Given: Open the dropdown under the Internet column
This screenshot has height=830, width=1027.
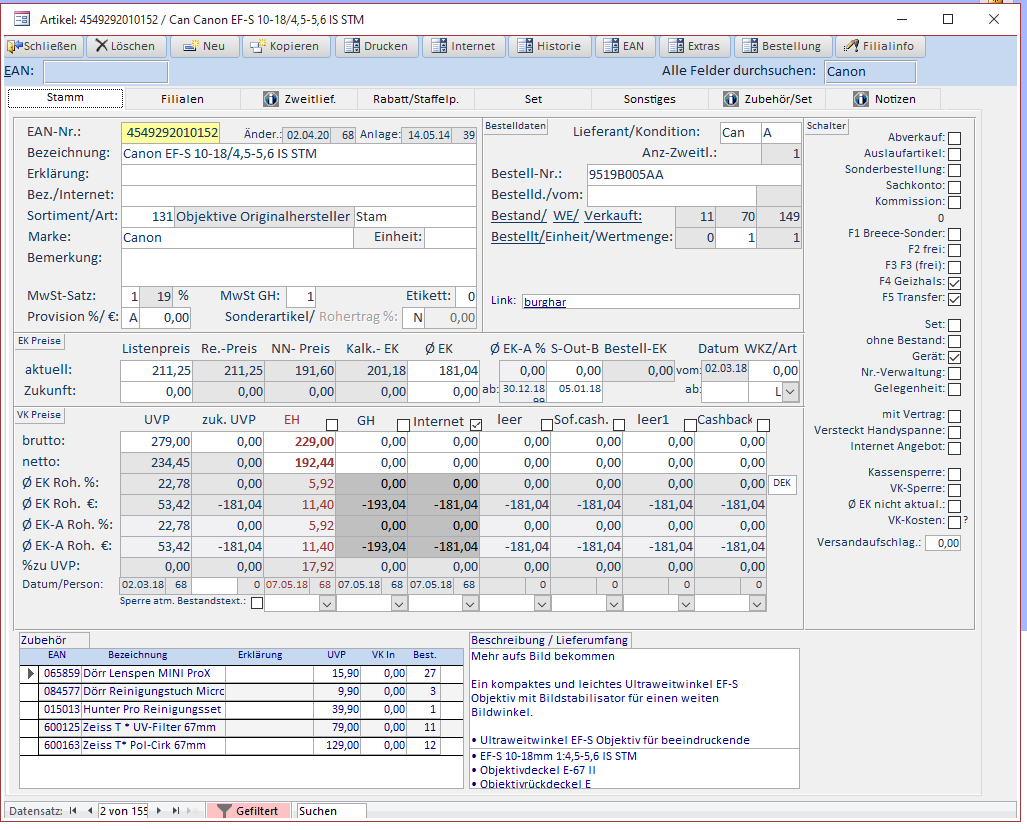Looking at the screenshot, I should (470, 603).
